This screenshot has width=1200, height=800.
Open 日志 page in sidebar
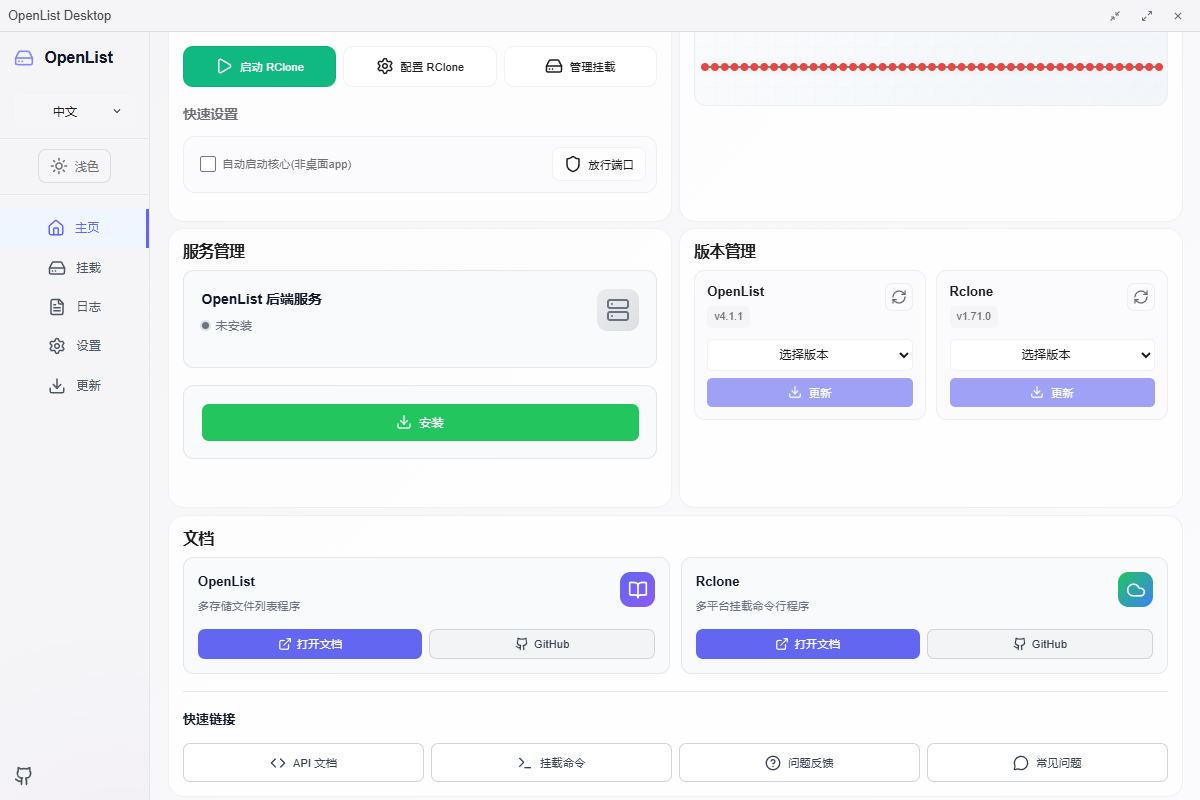[74, 307]
